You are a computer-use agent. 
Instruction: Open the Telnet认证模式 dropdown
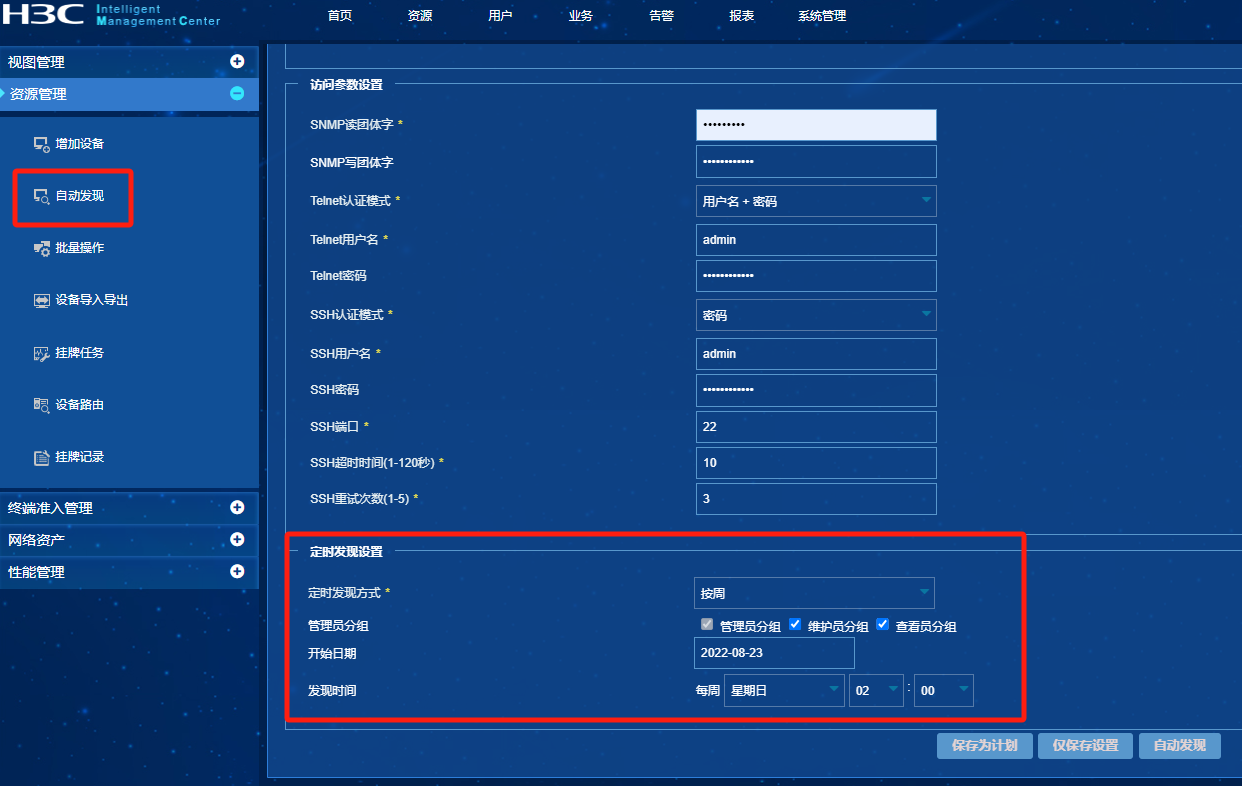816,200
